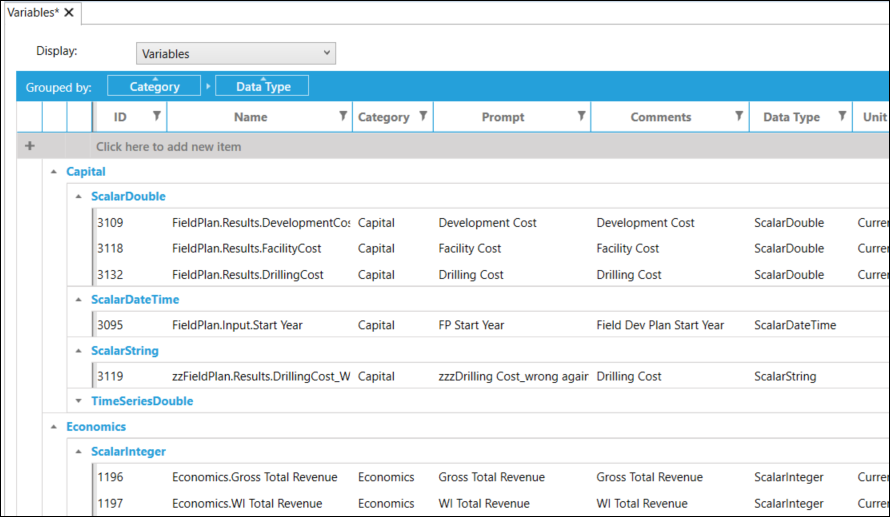
Task: Click the Category grouping button
Action: click(x=154, y=86)
